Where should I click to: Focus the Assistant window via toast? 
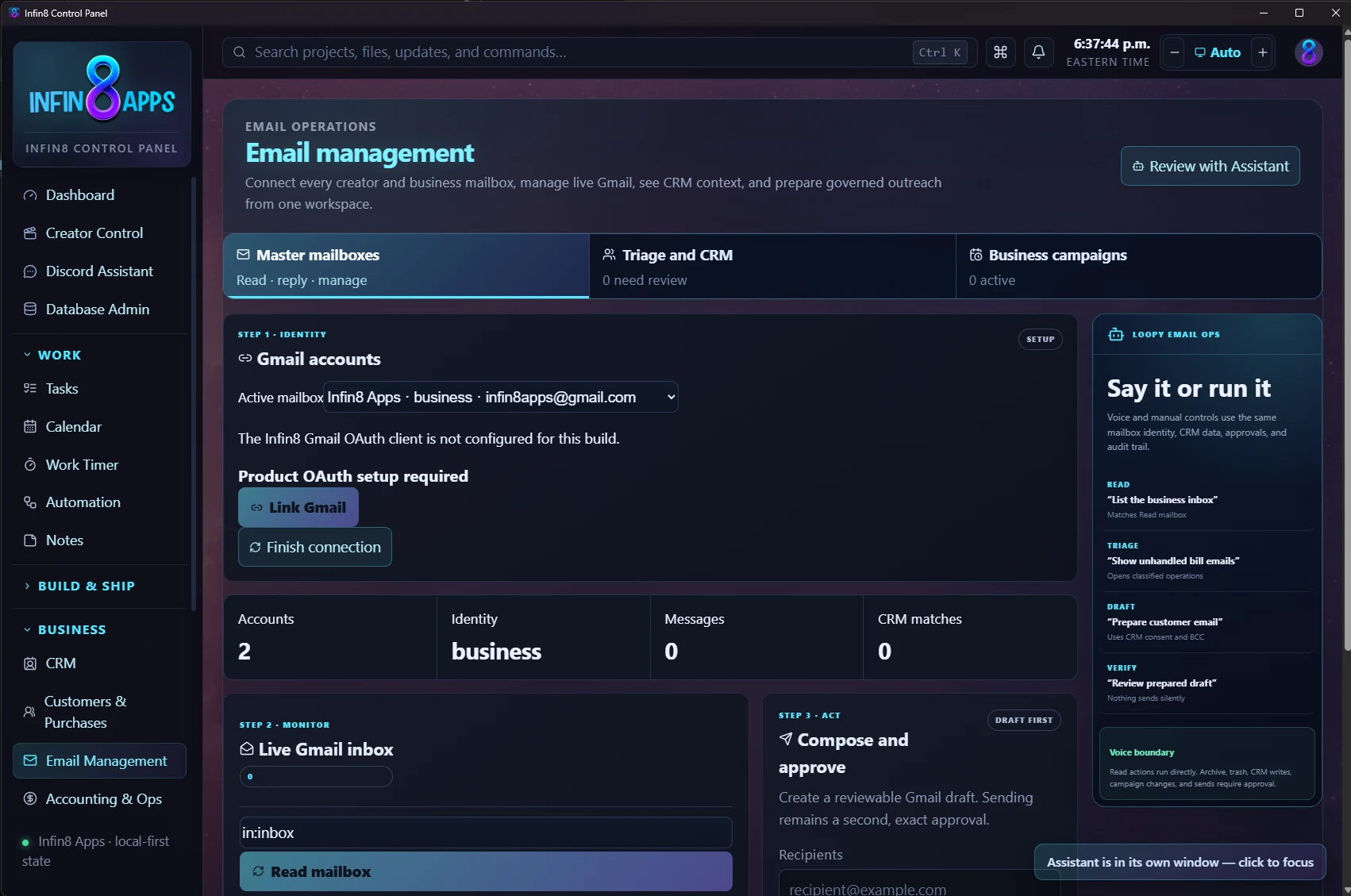point(1180,862)
